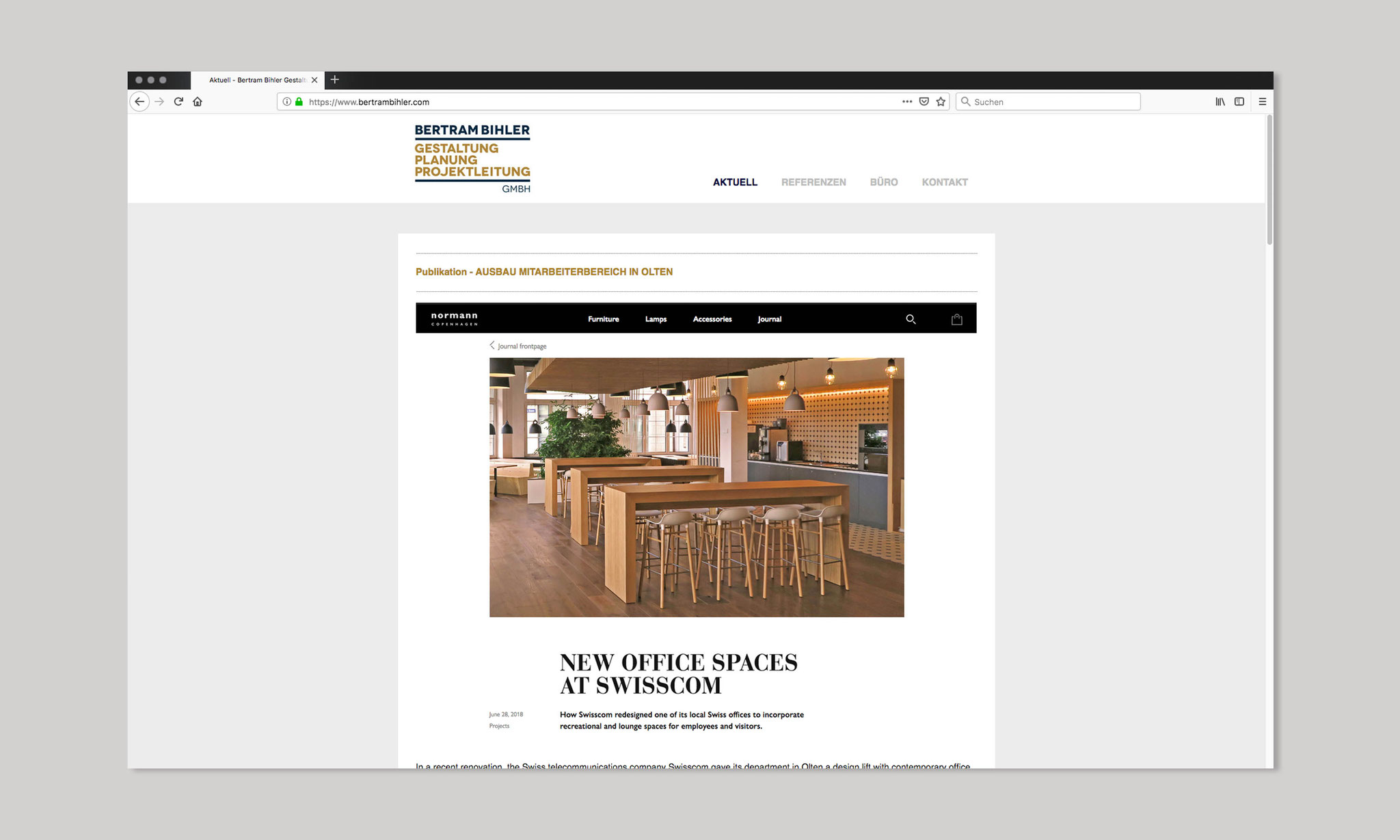
Task: Click the page vertical scrollbar thumb
Action: pos(1269,180)
